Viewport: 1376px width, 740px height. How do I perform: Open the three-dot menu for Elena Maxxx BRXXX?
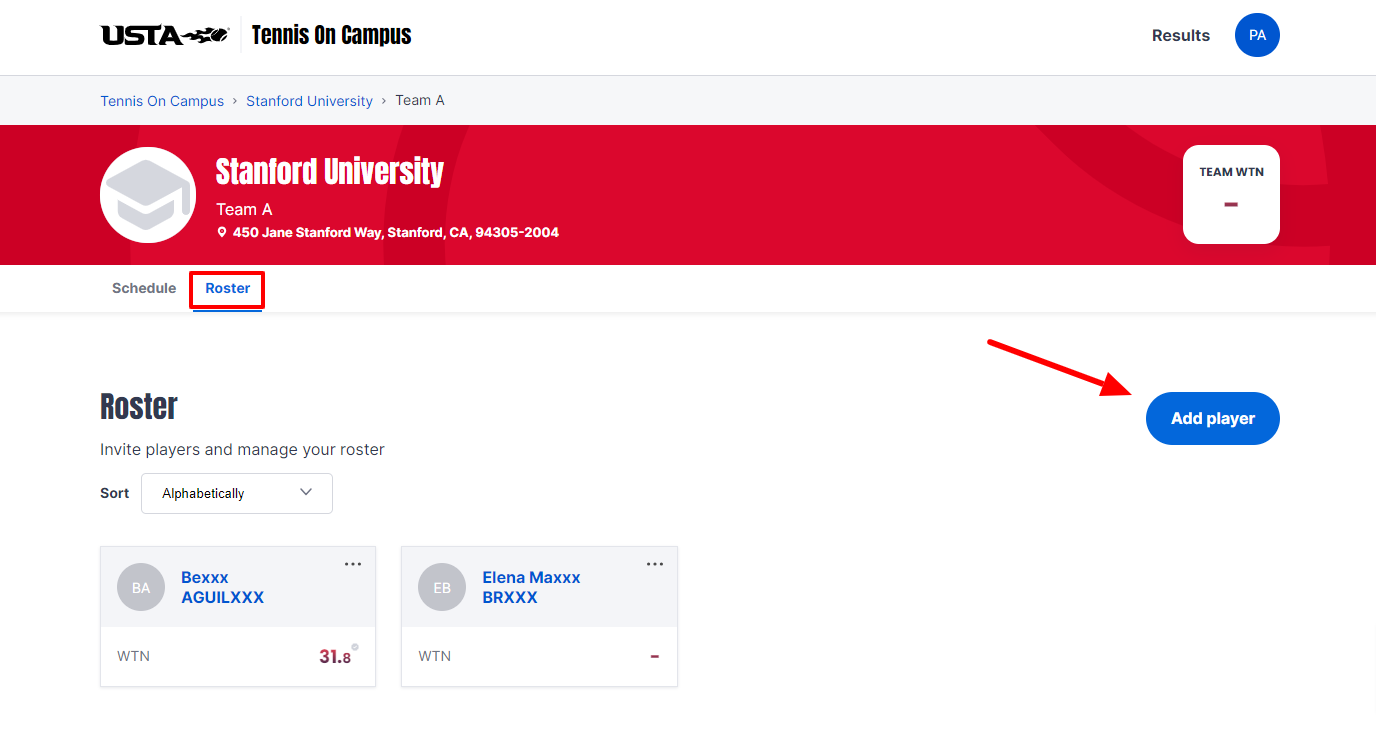(655, 564)
